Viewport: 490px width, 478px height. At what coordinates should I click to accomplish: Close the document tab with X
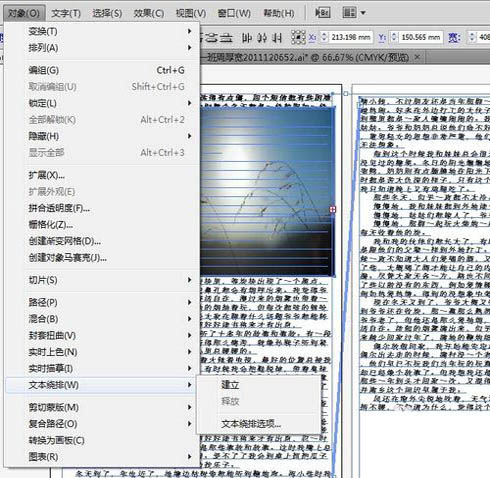(417, 57)
